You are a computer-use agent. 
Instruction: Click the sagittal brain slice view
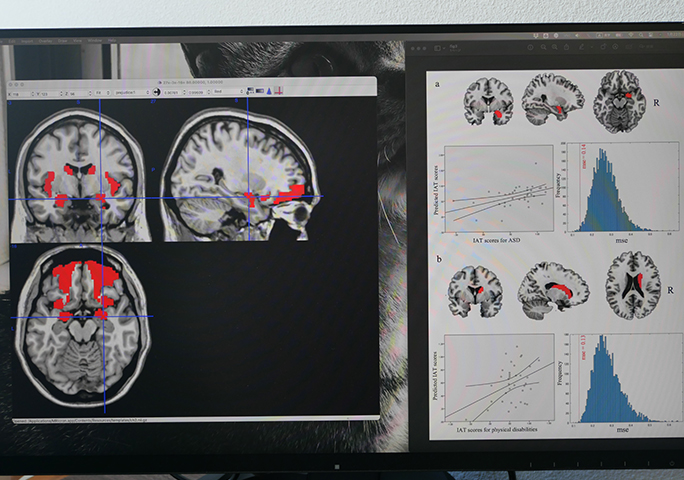pyautogui.click(x=240, y=174)
